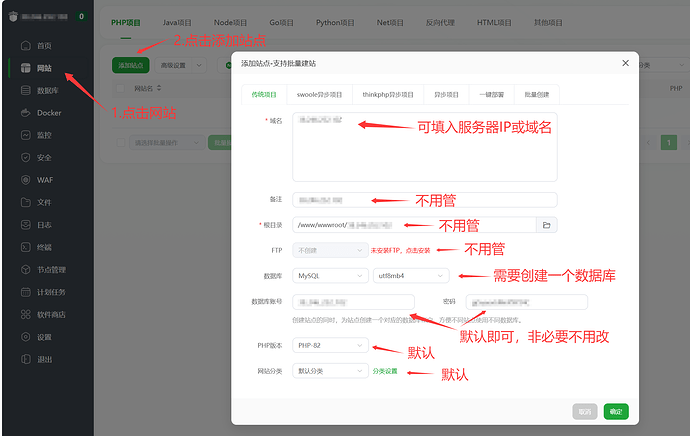Open the Docker icon in sidebar
Image resolution: width=690 pixels, height=436 pixels.
tap(24, 113)
